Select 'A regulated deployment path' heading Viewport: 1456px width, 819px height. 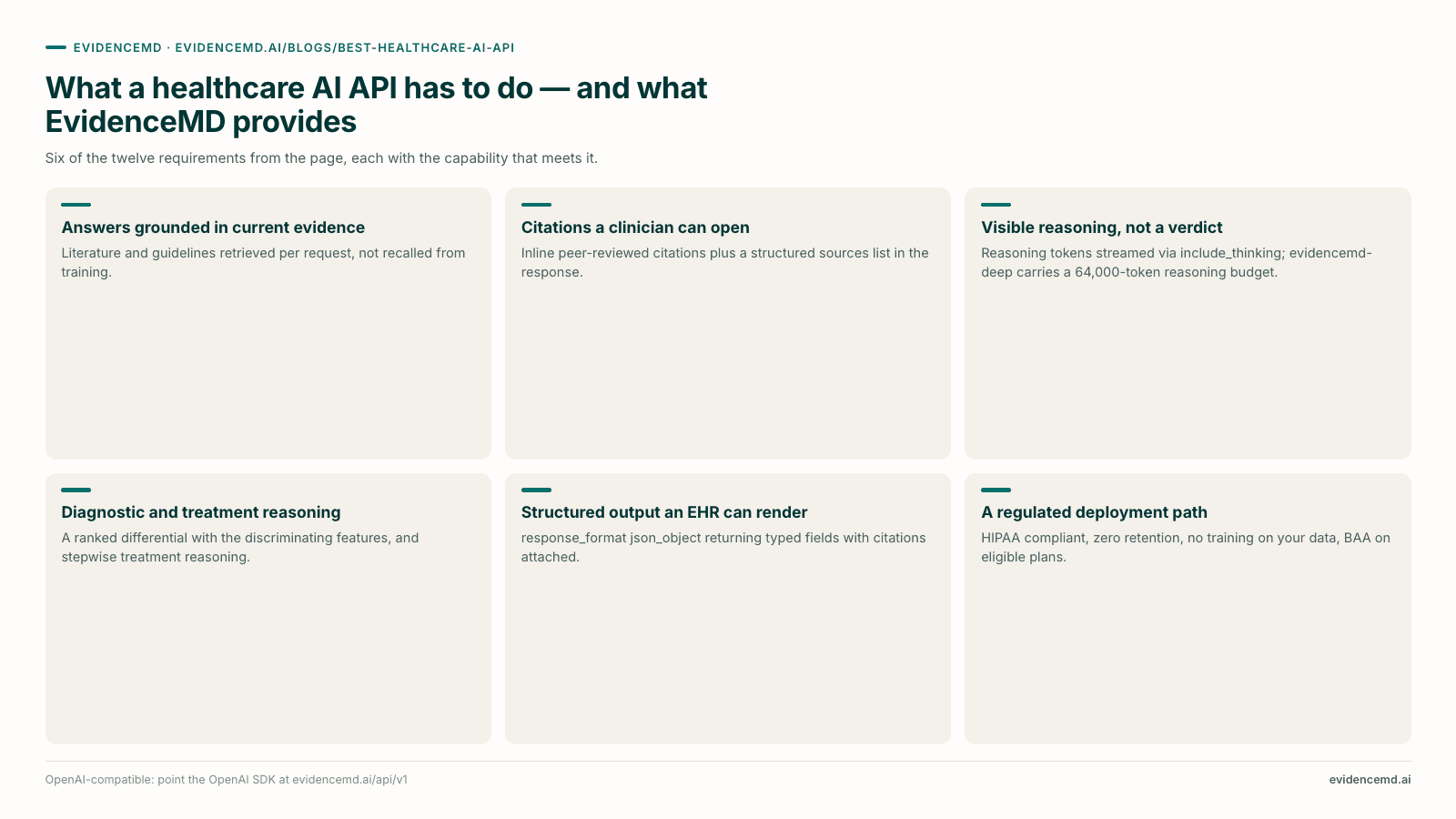(x=1094, y=512)
